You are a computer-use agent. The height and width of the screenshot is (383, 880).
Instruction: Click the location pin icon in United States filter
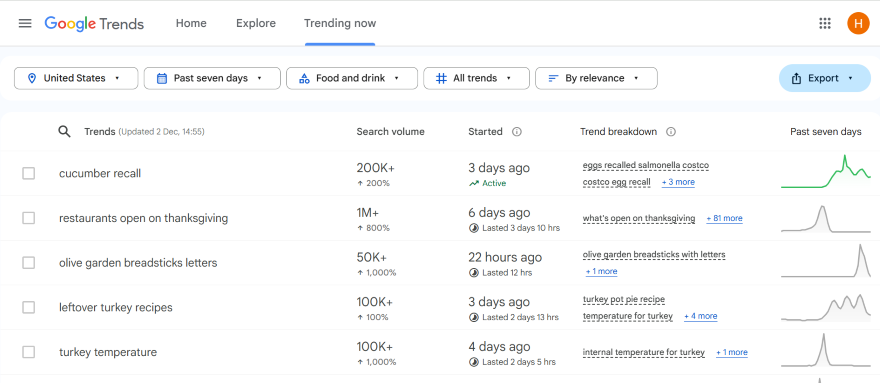pyautogui.click(x=31, y=78)
